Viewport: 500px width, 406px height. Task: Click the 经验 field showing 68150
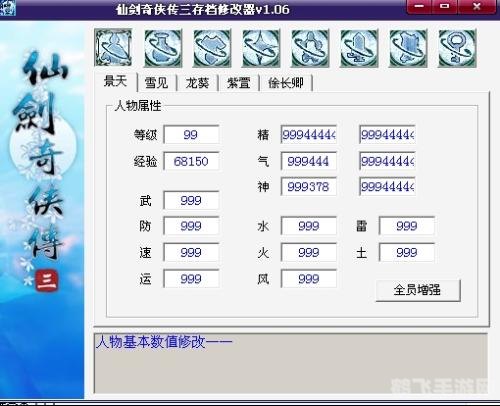(x=191, y=161)
